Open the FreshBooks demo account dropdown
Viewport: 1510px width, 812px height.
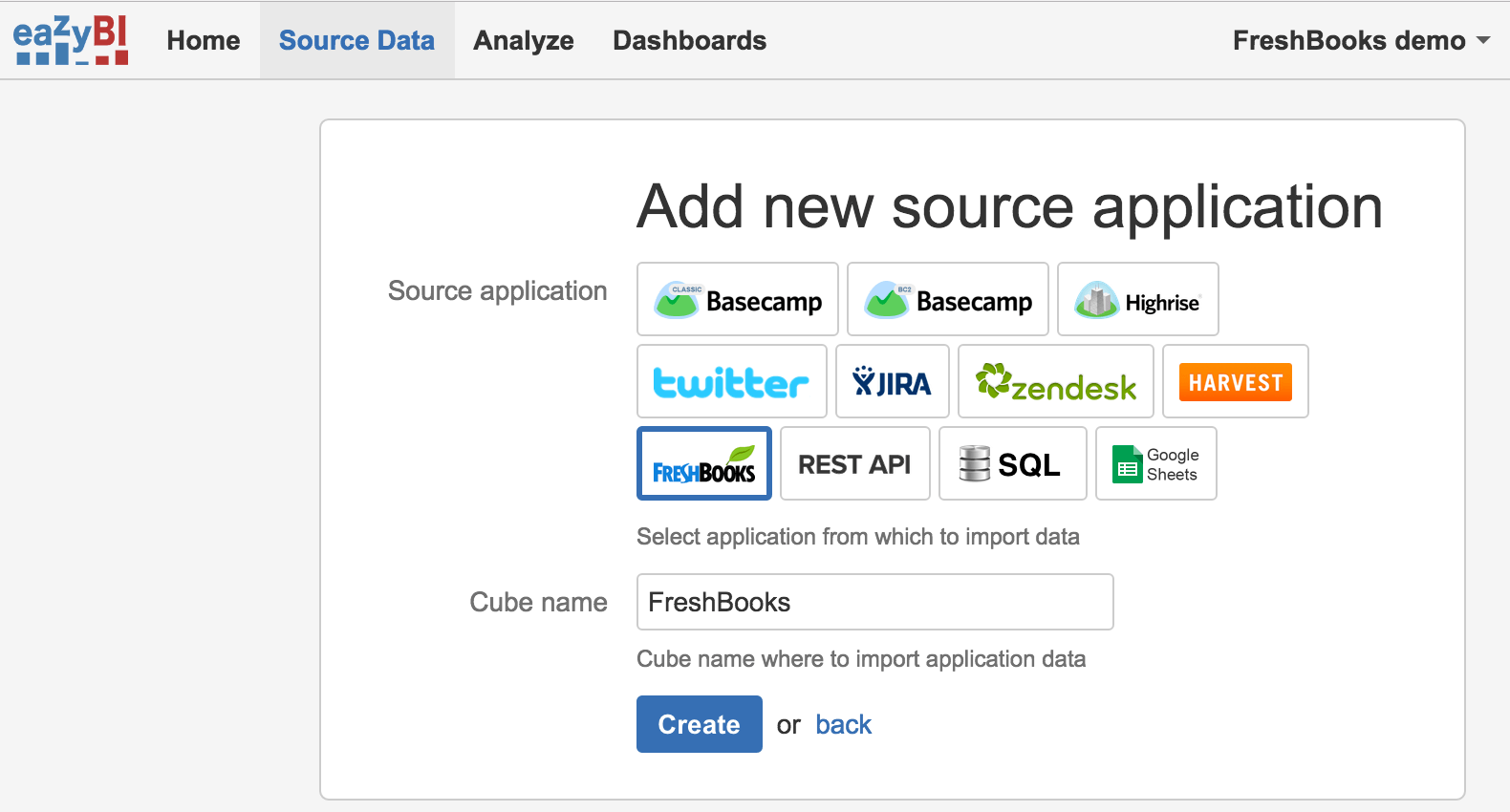tap(1360, 40)
